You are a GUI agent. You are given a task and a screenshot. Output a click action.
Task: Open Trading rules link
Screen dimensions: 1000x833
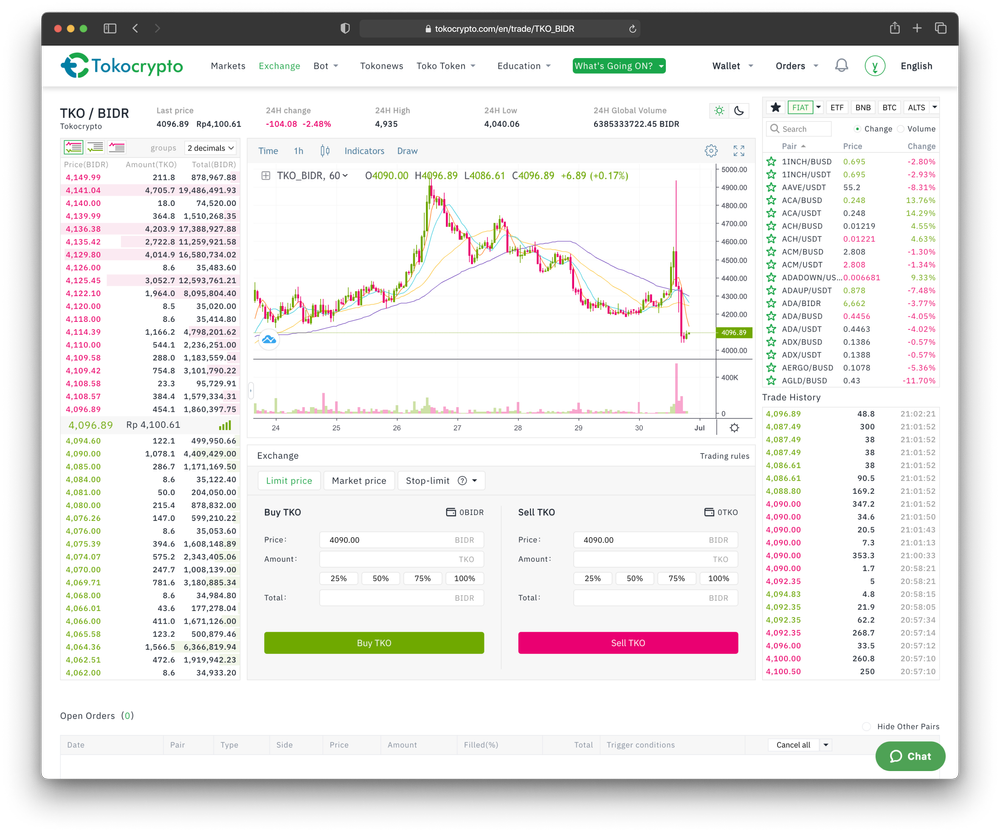(724, 456)
